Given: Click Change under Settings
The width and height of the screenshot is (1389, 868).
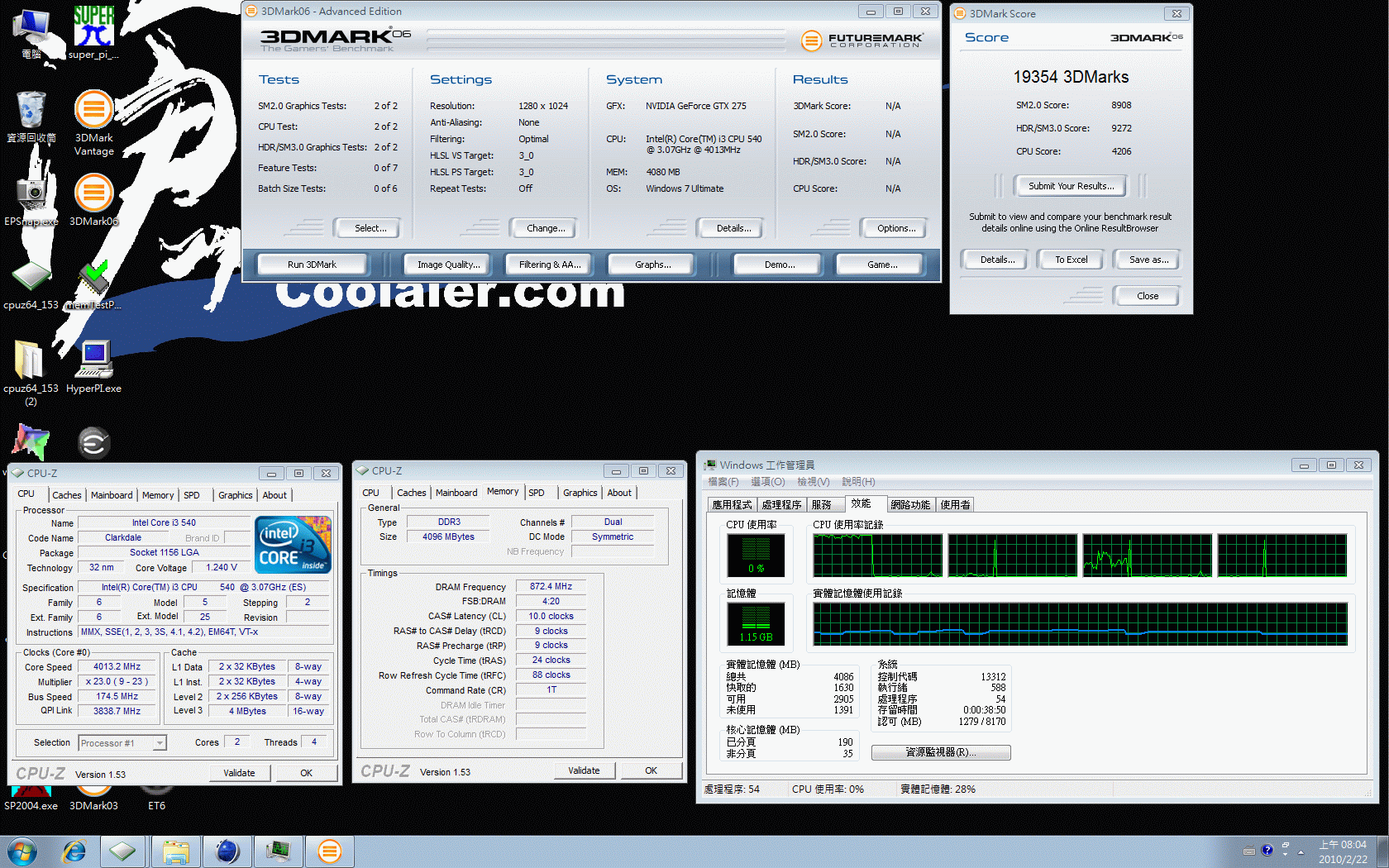Looking at the screenshot, I should (x=543, y=228).
